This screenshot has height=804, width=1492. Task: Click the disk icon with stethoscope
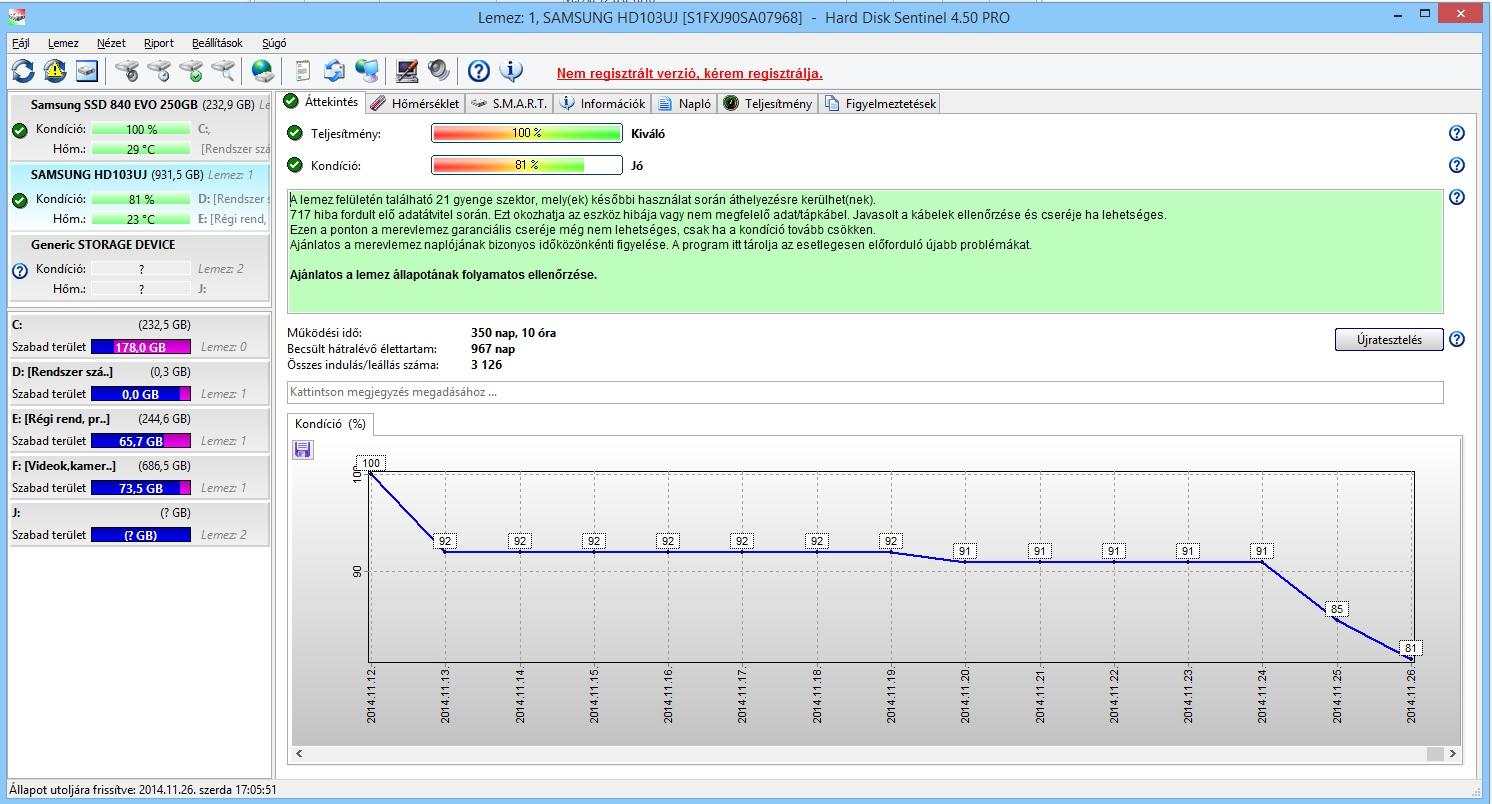[x=126, y=71]
